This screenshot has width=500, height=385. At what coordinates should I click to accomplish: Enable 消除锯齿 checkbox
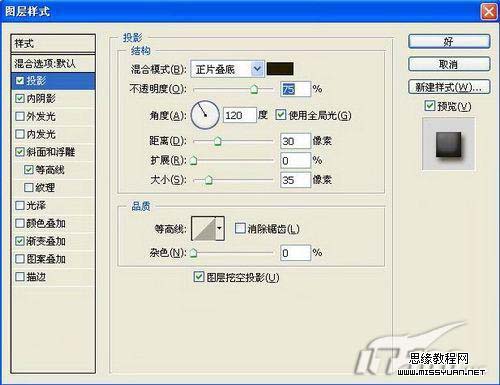tap(240, 228)
